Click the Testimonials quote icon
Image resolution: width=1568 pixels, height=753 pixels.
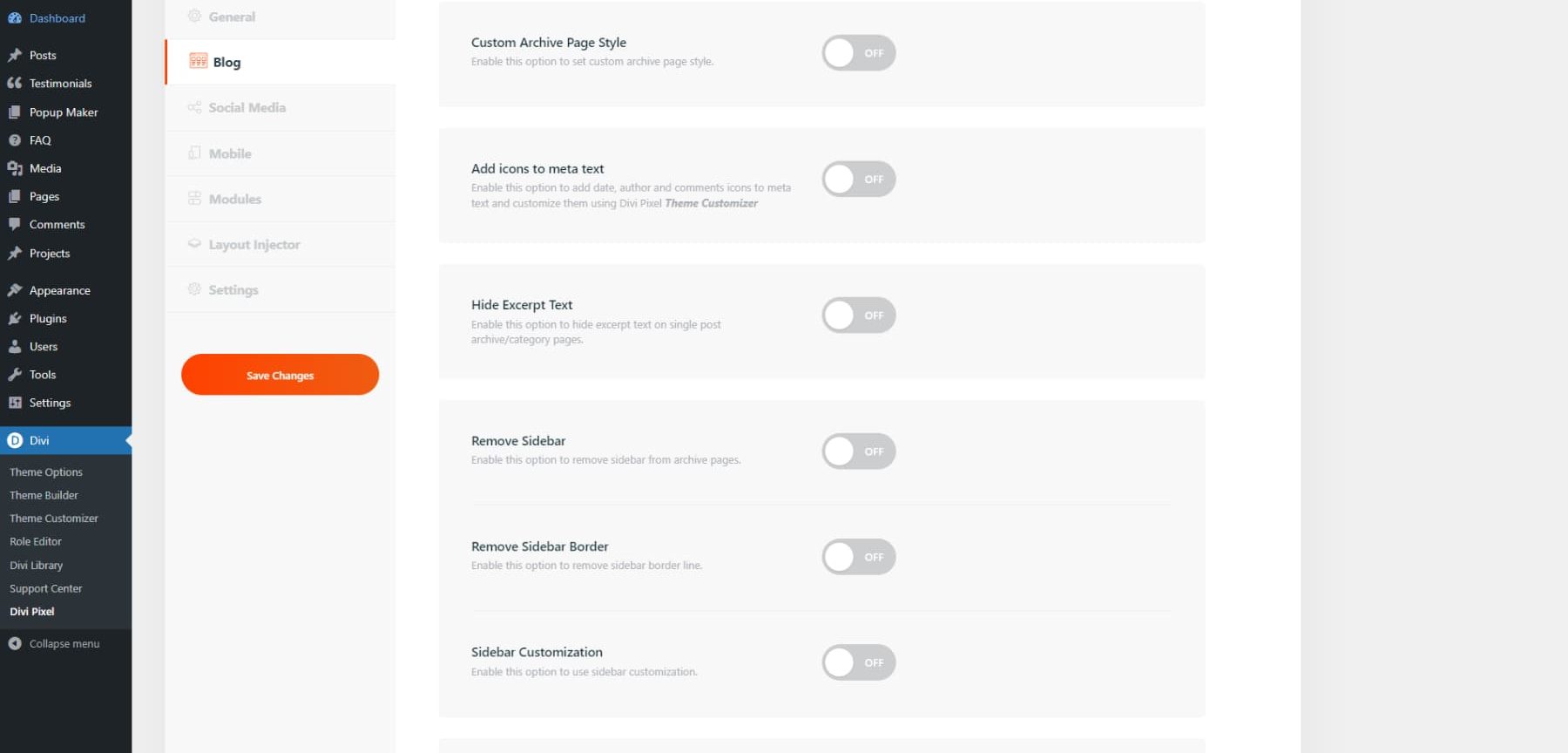click(x=16, y=83)
